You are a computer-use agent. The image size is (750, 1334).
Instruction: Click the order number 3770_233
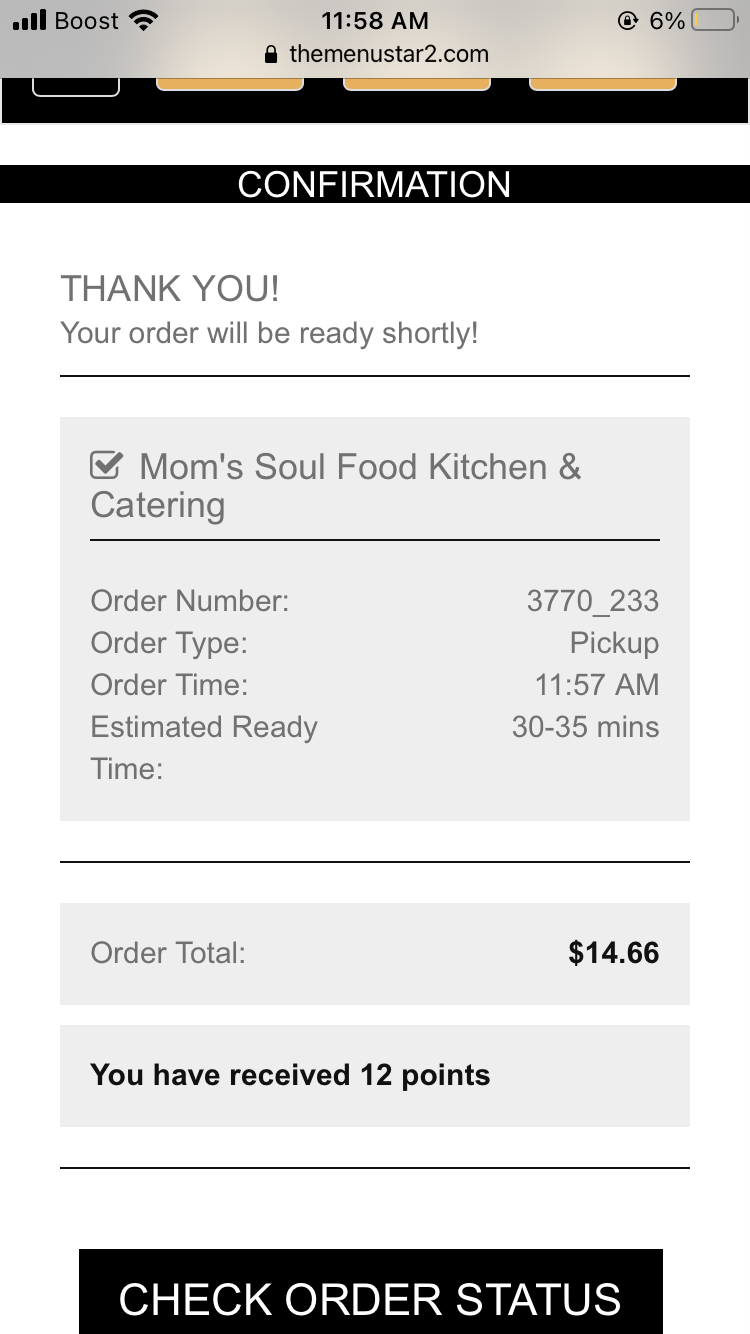[x=592, y=600]
